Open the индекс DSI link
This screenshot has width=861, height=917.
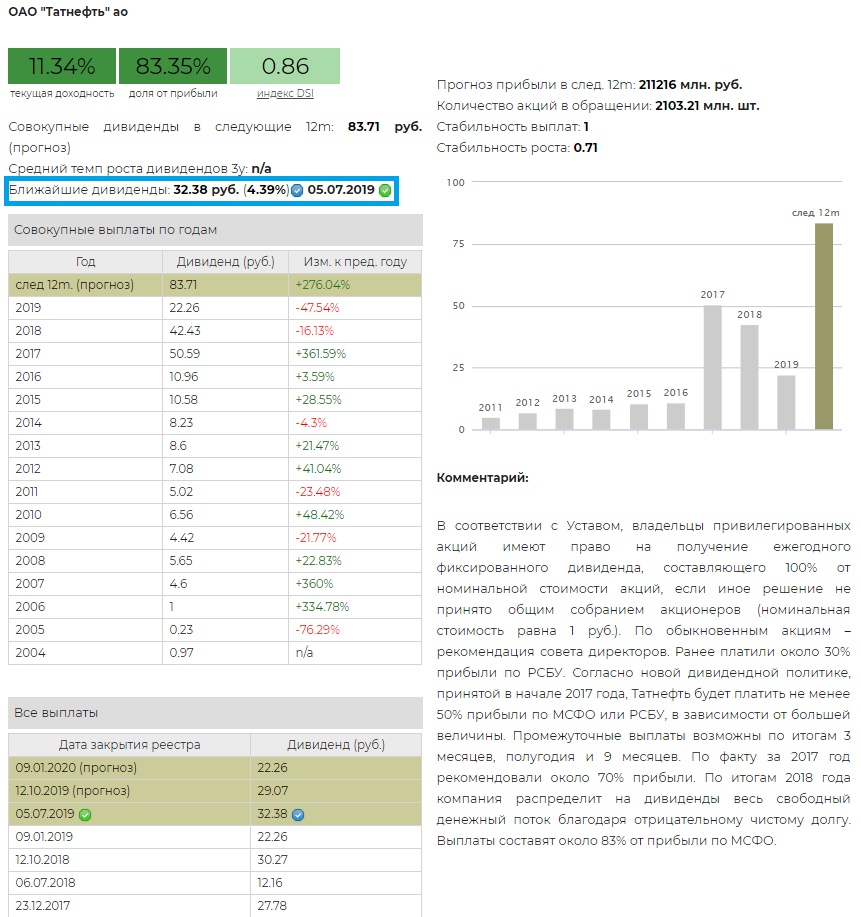point(284,93)
